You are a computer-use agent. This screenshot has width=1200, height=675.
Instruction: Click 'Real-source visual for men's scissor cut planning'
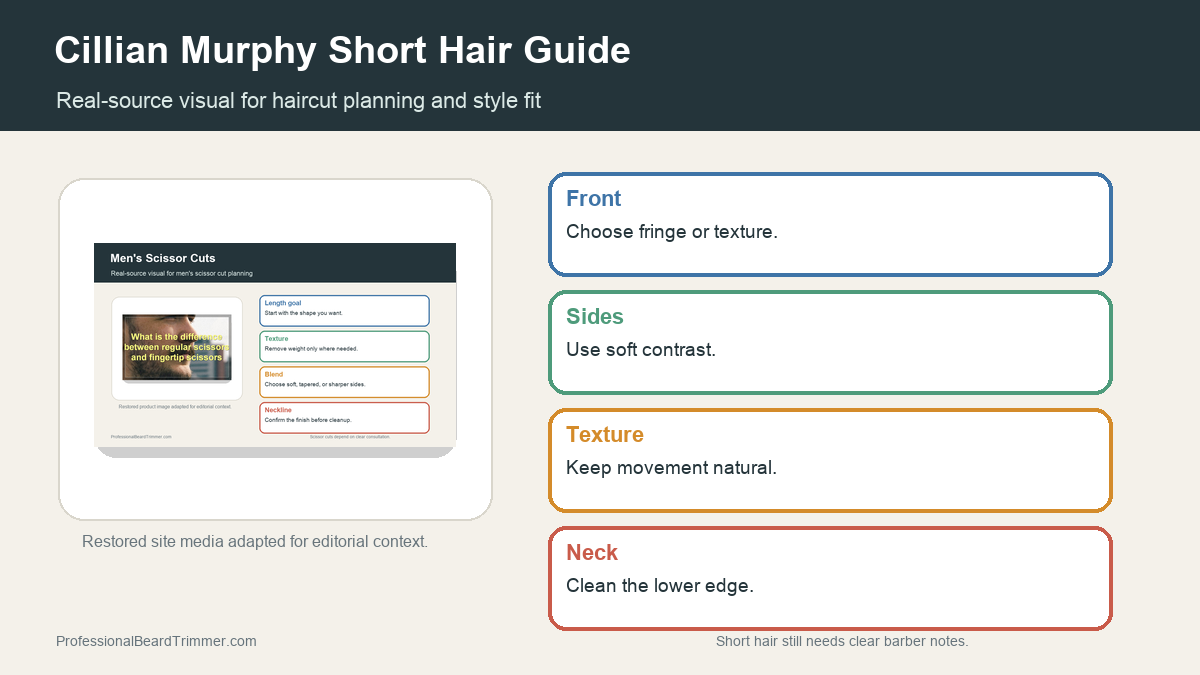coord(181,273)
